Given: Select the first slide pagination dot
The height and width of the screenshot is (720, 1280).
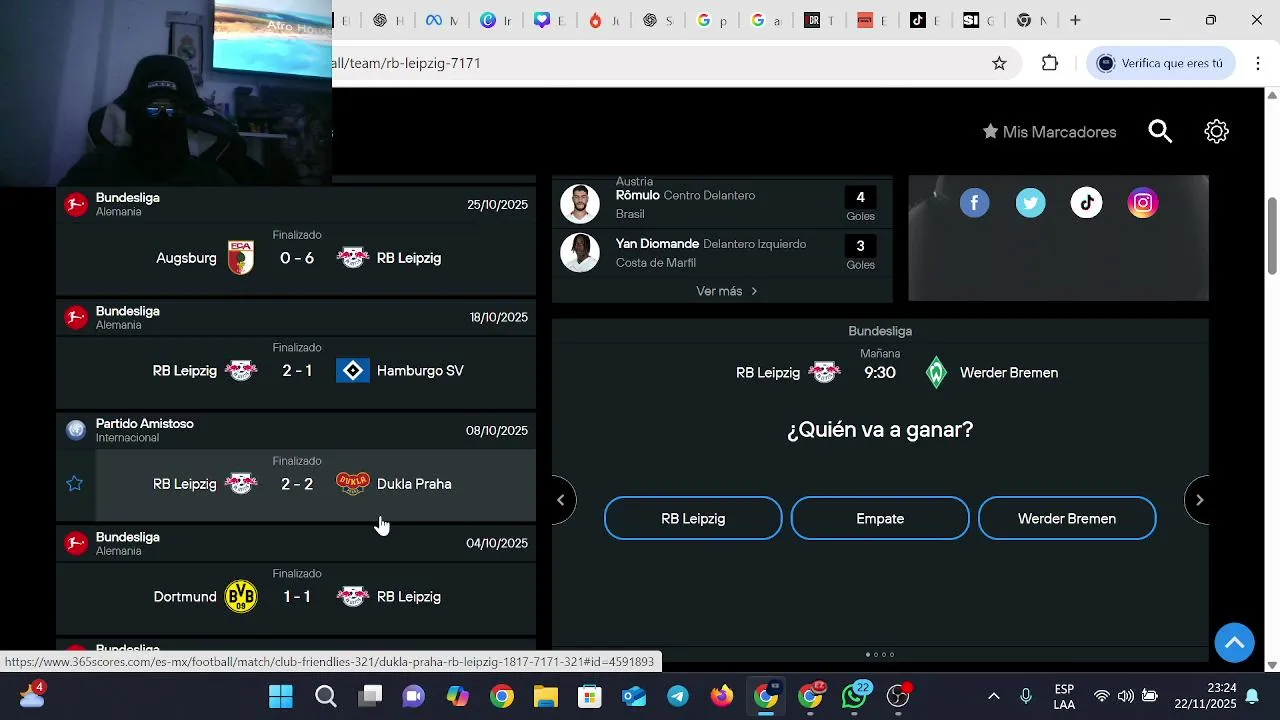Looking at the screenshot, I should pyautogui.click(x=867, y=655).
